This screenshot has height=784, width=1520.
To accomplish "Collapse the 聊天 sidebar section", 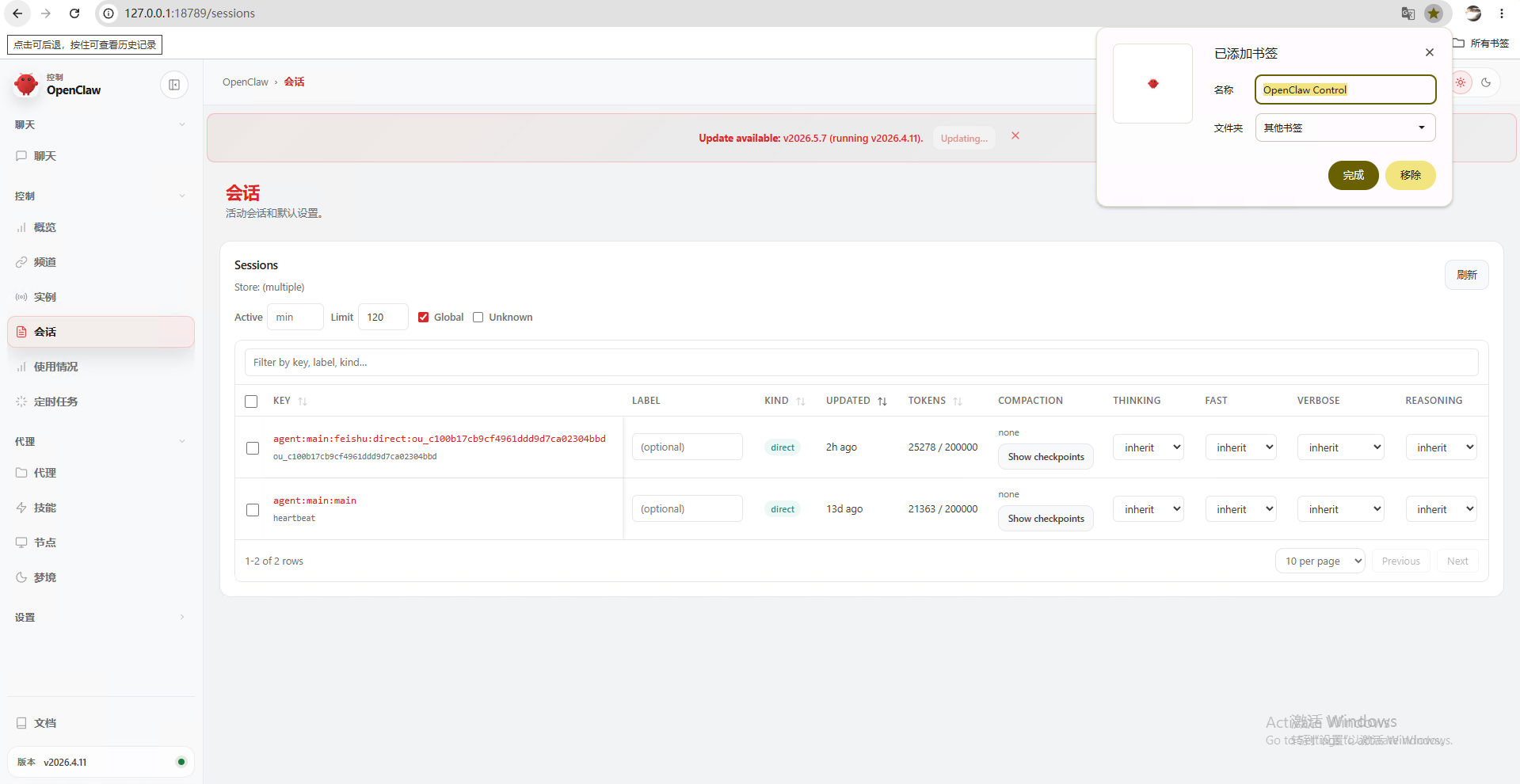I will (101, 125).
